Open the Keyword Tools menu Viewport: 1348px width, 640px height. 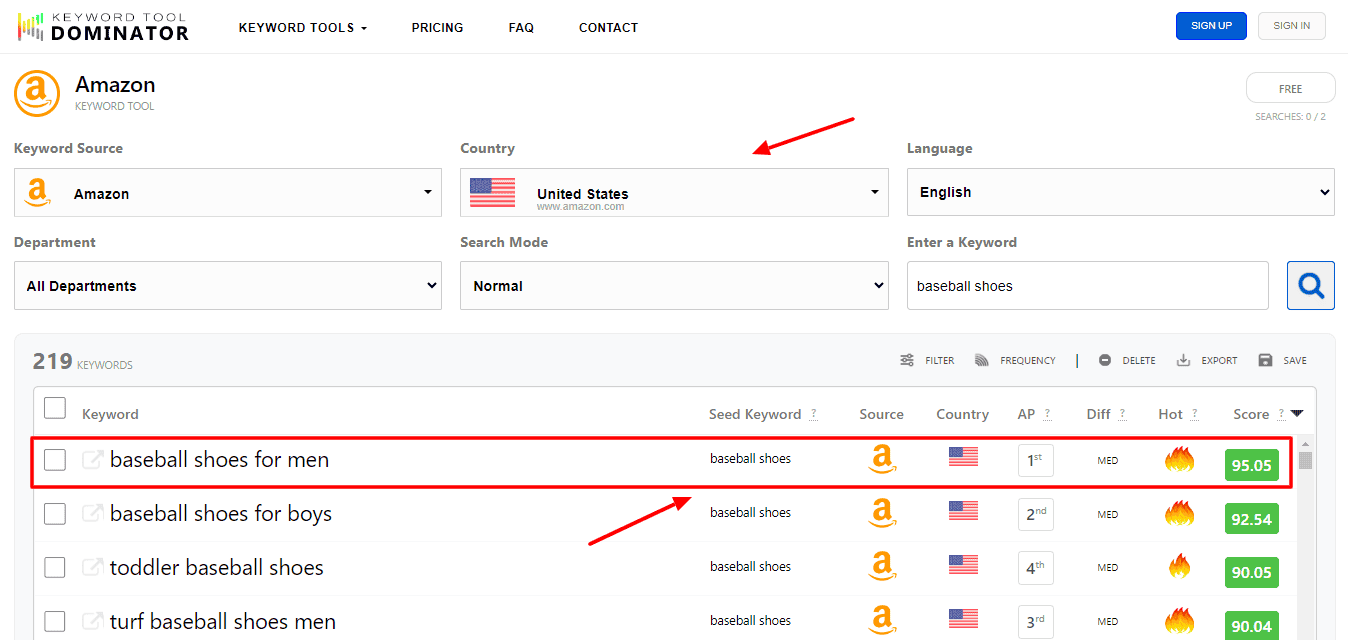(303, 27)
